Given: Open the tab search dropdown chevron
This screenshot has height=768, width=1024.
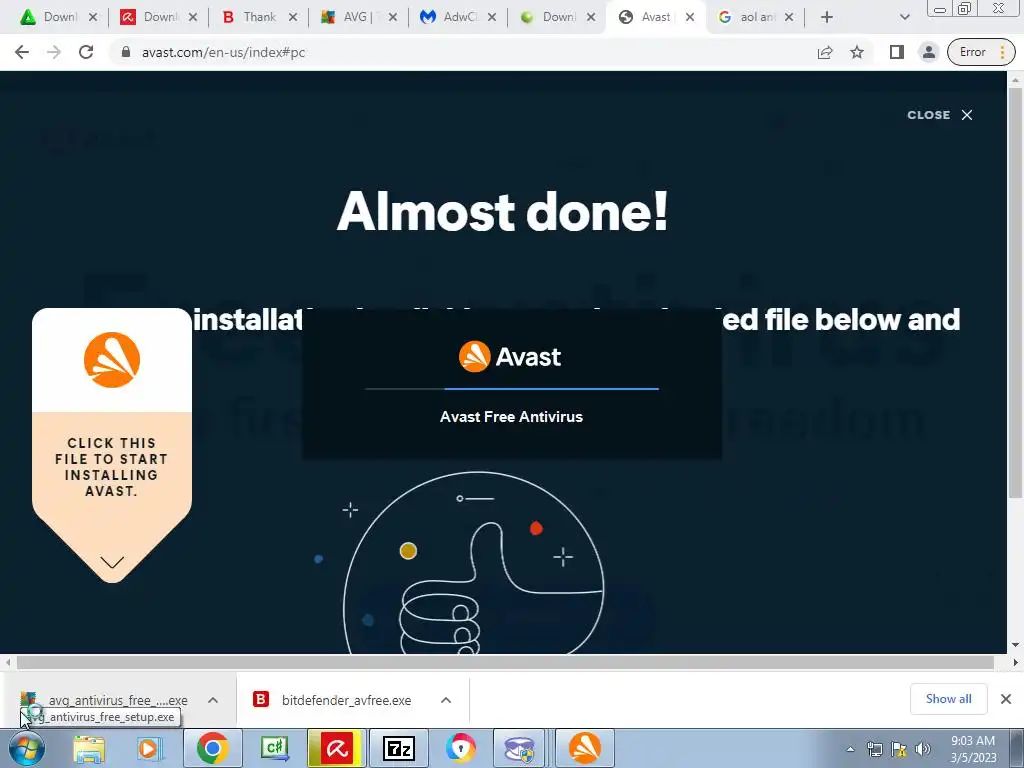Looking at the screenshot, I should coord(904,18).
